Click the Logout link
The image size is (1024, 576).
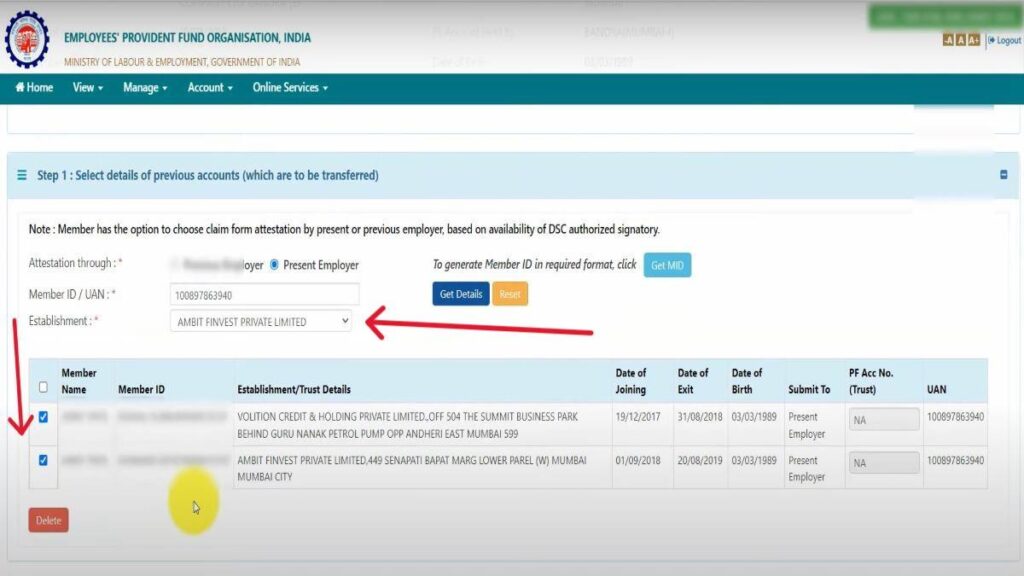[x=1004, y=40]
